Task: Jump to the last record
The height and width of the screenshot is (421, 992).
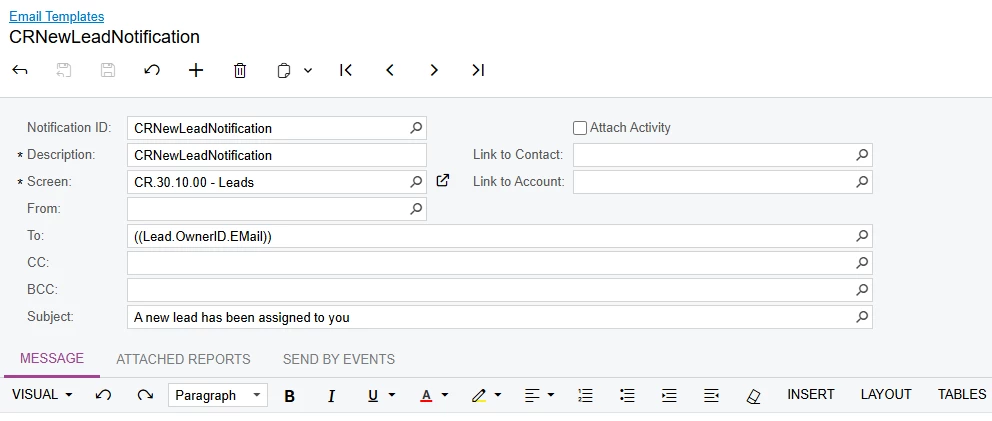Action: [478, 70]
